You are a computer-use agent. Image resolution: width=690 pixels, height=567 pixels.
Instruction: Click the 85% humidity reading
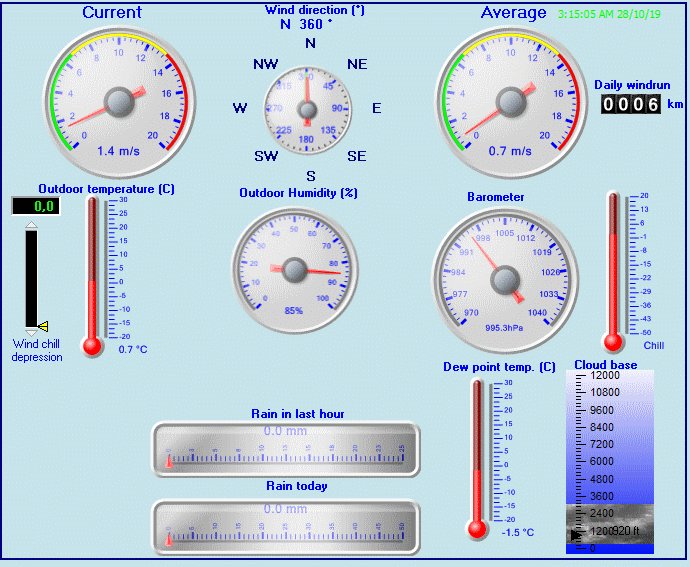point(294,311)
